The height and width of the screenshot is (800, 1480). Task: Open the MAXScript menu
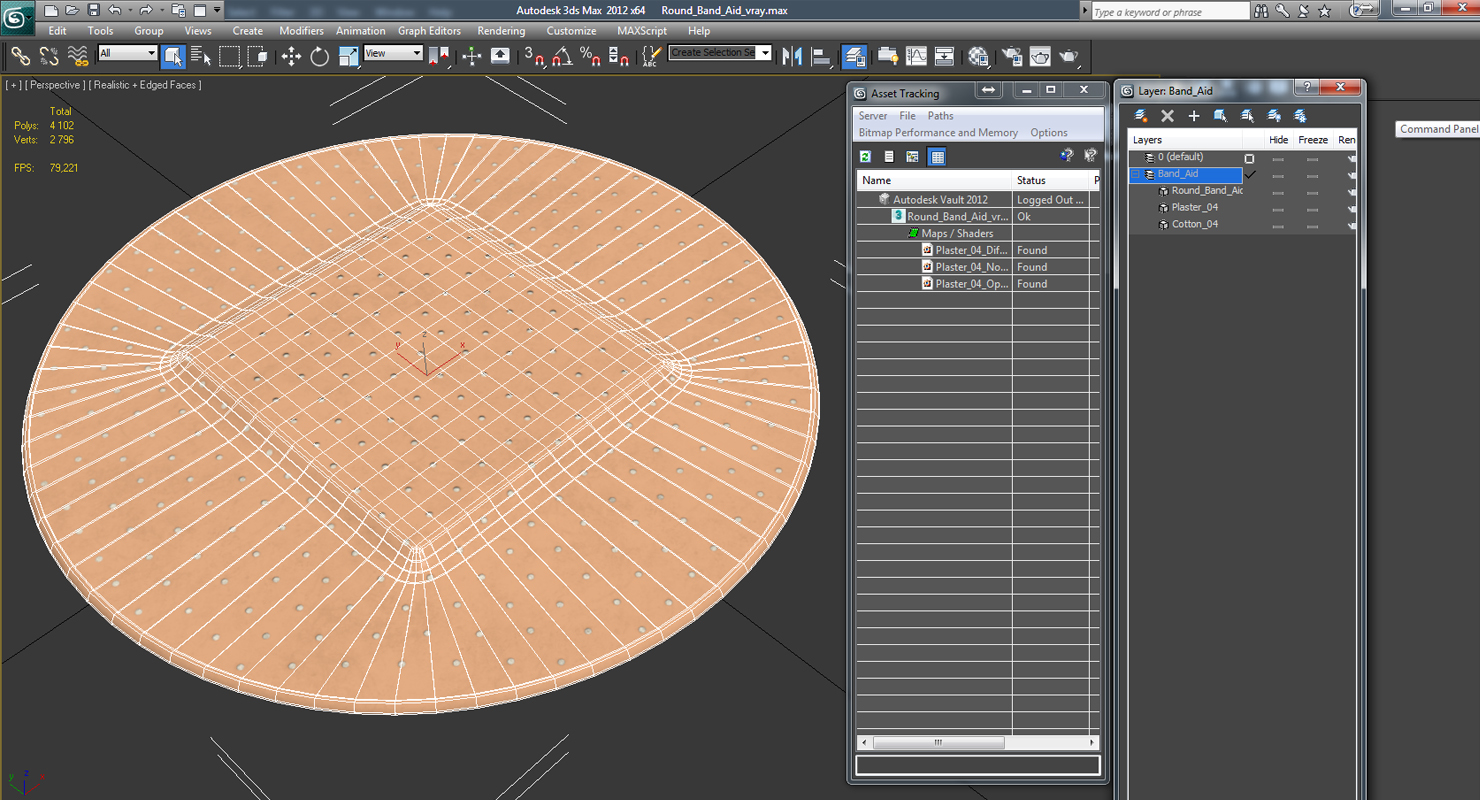tap(642, 31)
